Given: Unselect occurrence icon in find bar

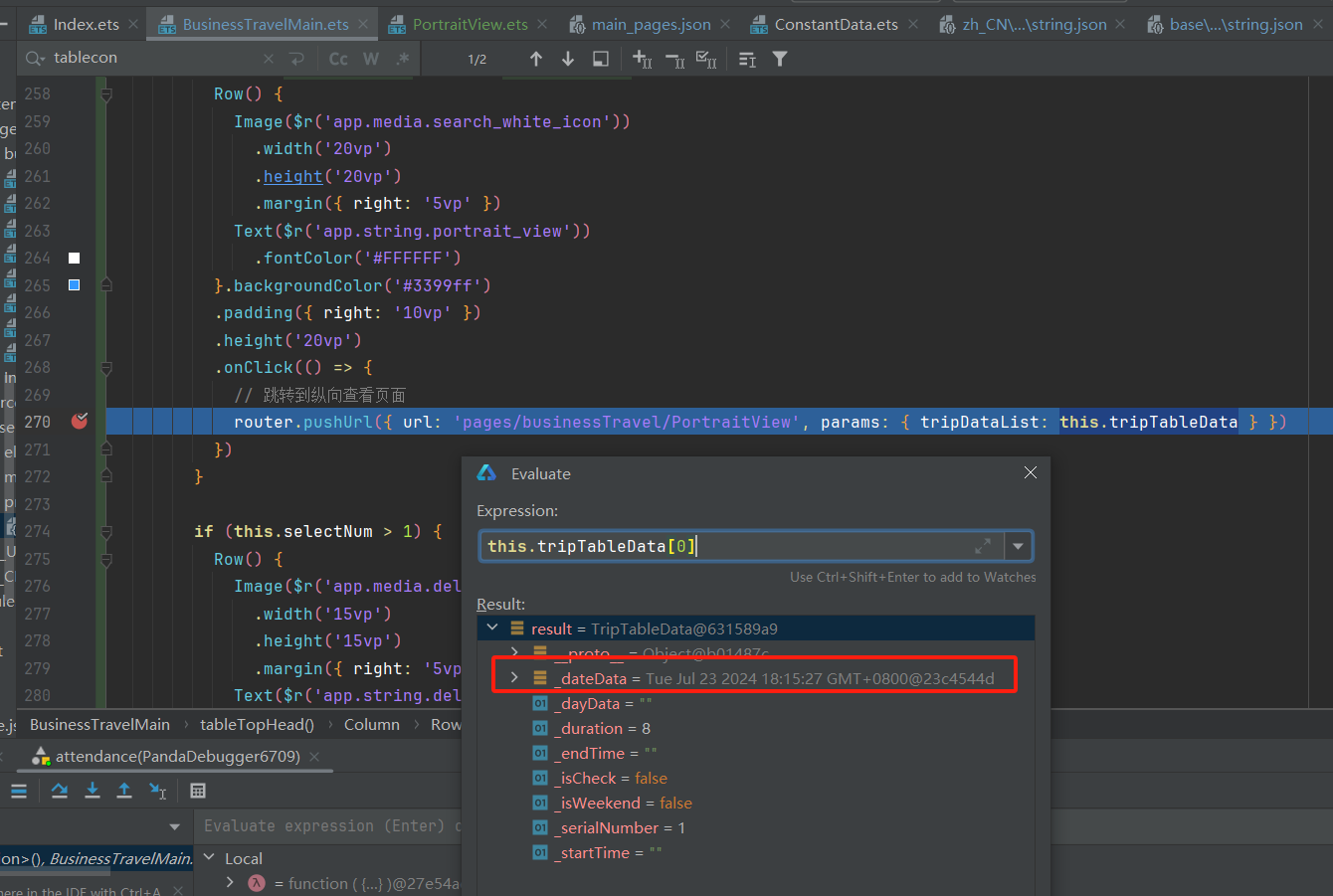Looking at the screenshot, I should [x=674, y=60].
